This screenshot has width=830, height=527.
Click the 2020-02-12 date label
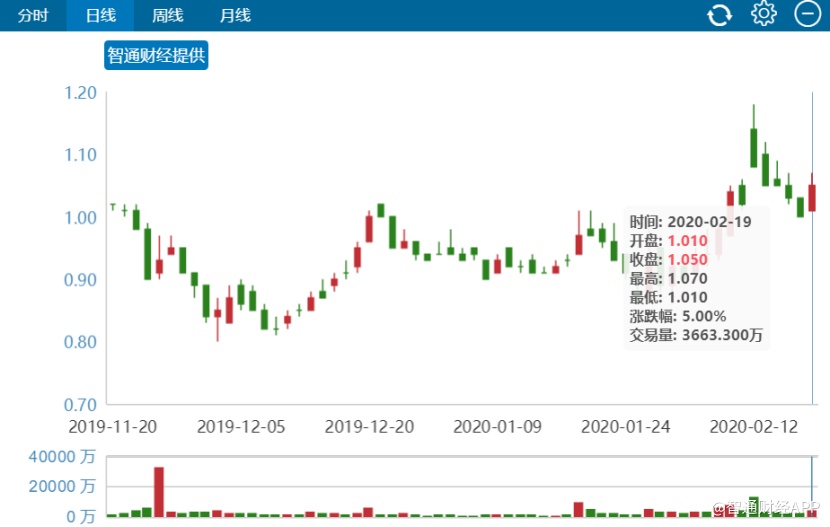click(754, 426)
